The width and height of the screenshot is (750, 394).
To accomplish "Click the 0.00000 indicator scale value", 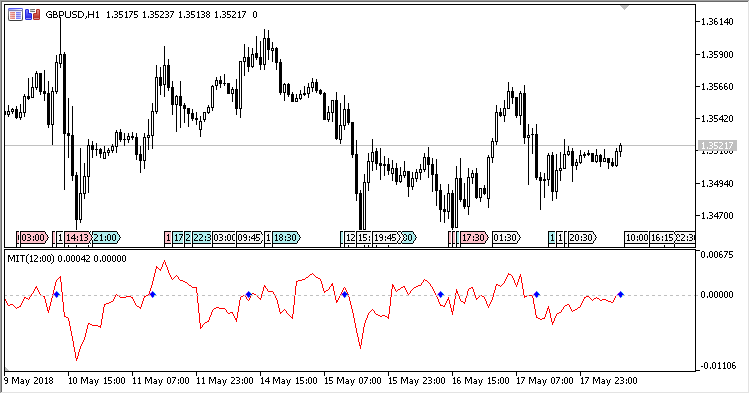I will coord(717,295).
